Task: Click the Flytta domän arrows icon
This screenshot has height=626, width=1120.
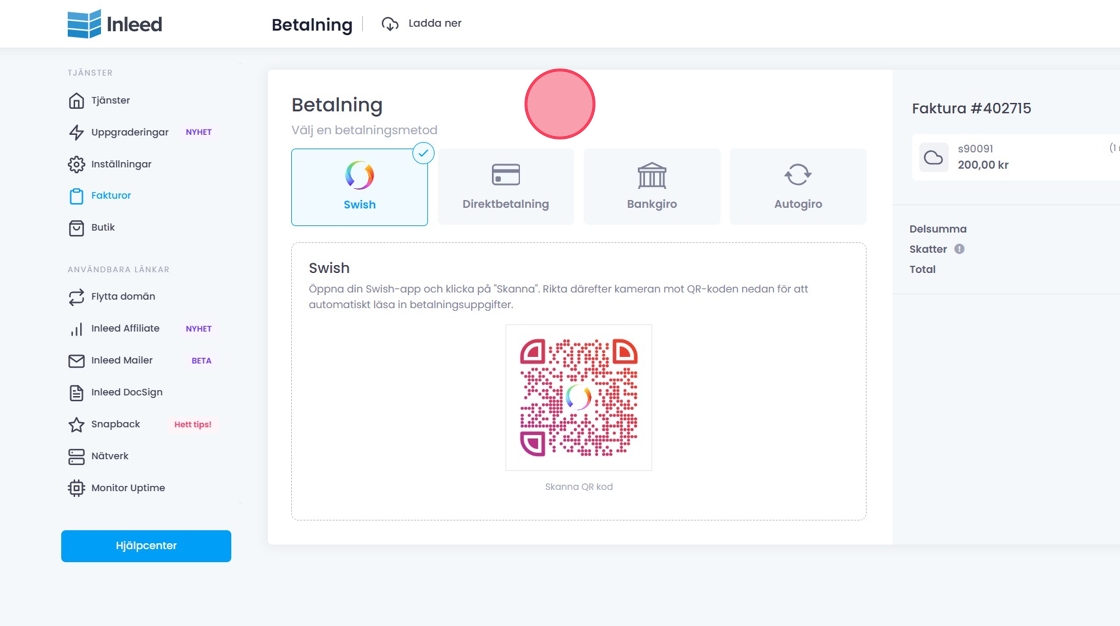Action: [x=76, y=297]
